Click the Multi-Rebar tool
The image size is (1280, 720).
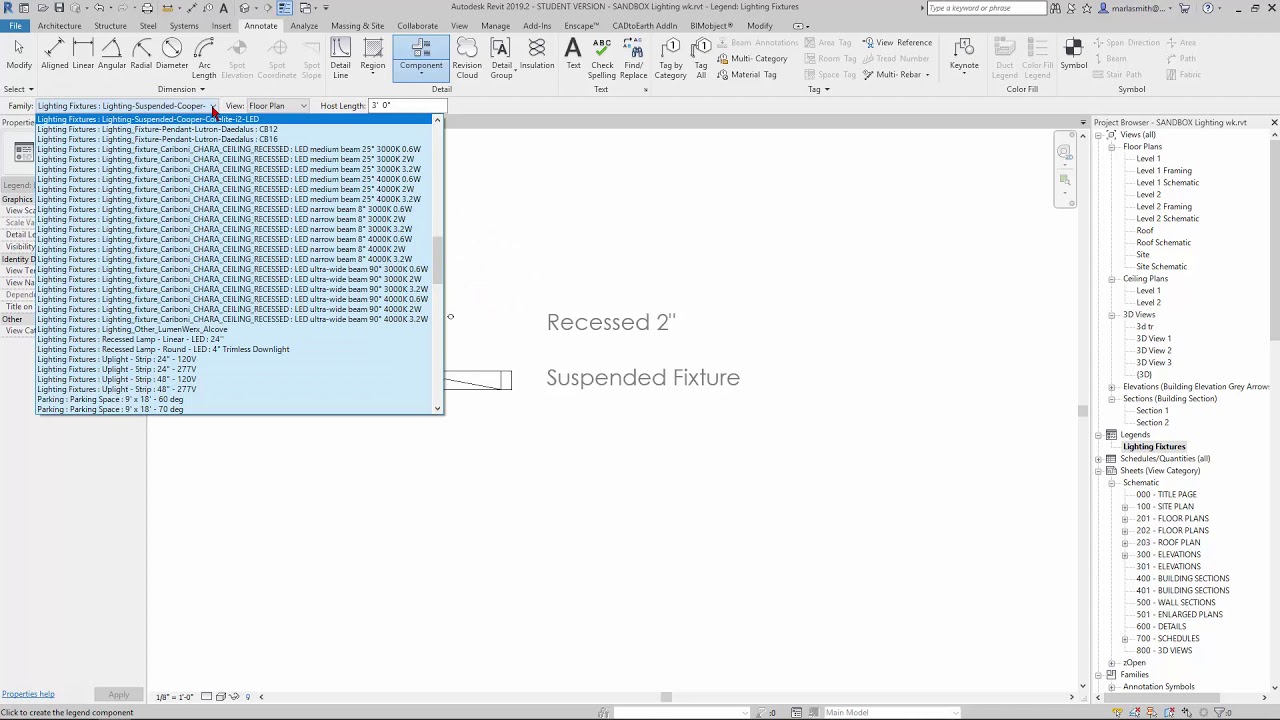click(x=896, y=74)
